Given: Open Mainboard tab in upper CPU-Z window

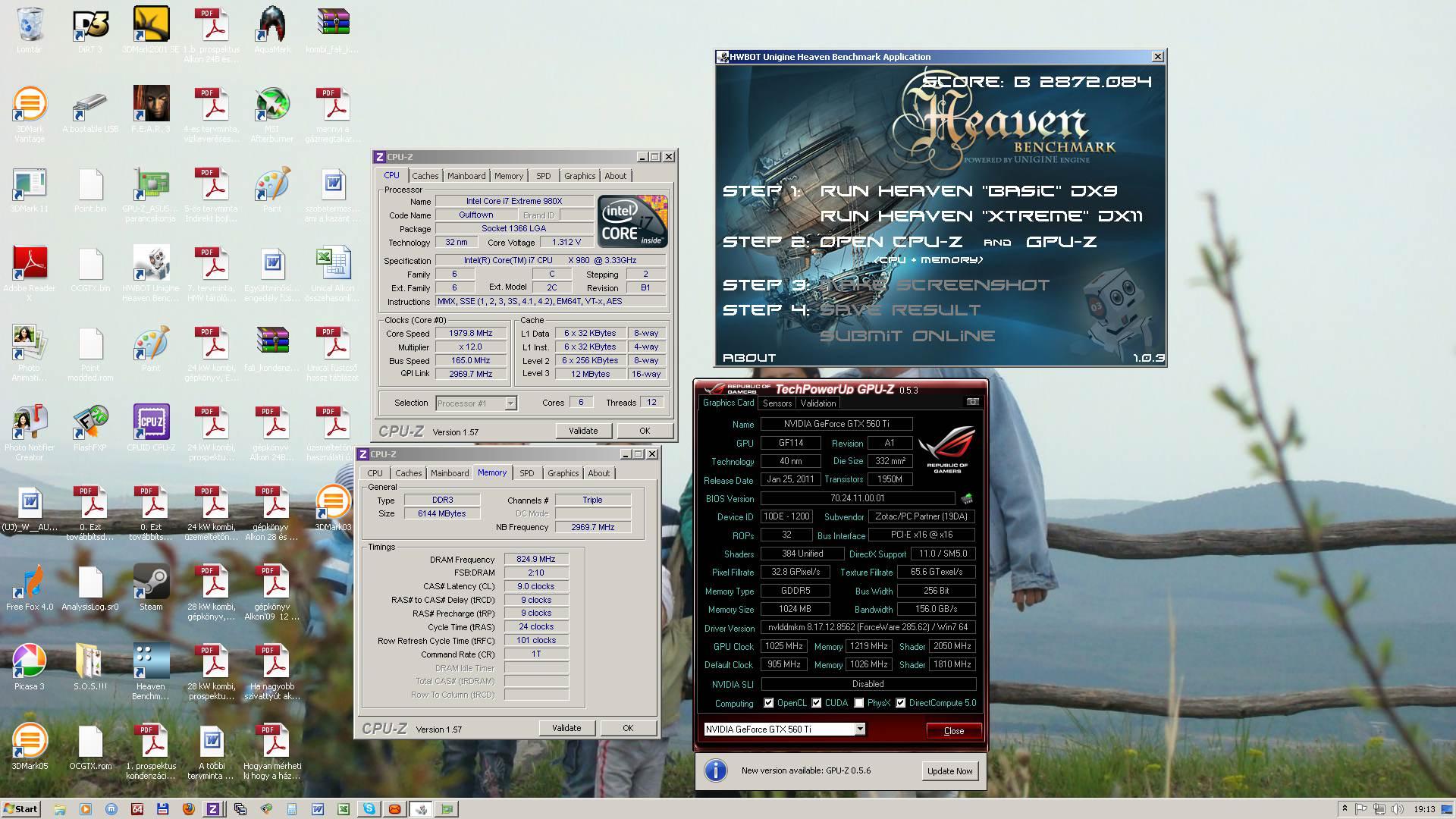Looking at the screenshot, I should click(x=466, y=176).
